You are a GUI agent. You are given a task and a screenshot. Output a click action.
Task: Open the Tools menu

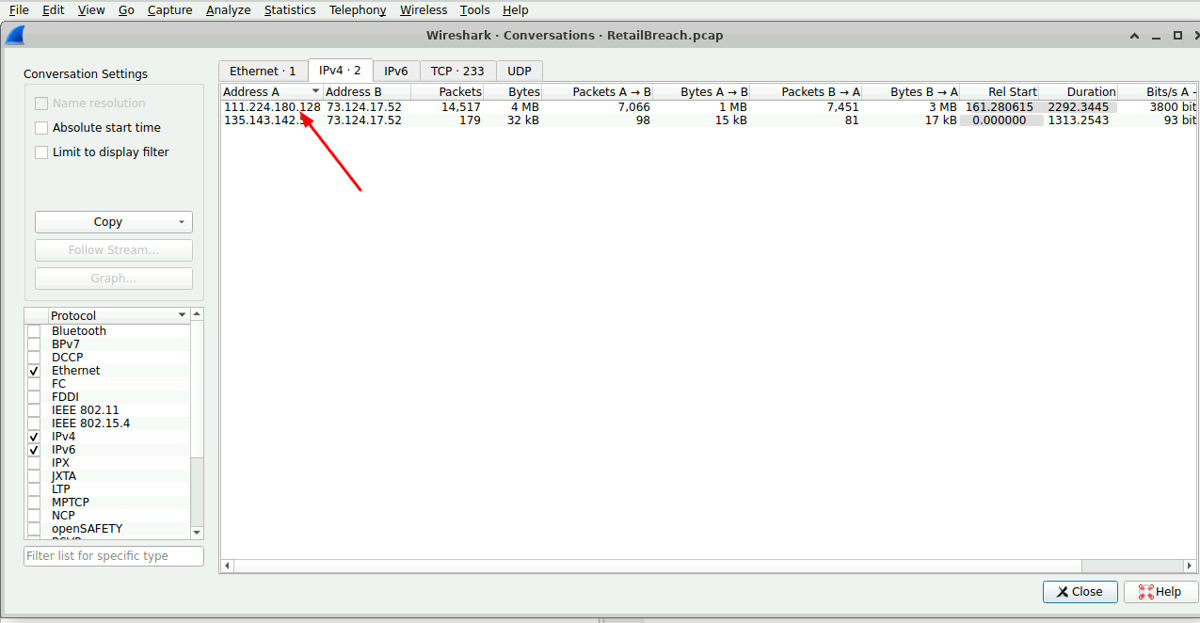click(476, 10)
